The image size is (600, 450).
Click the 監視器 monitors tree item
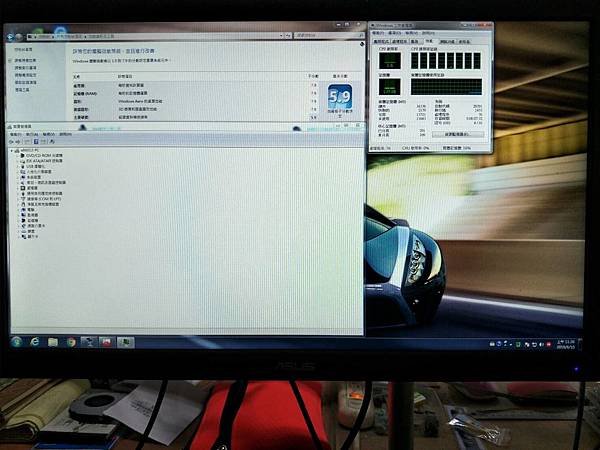point(30,215)
